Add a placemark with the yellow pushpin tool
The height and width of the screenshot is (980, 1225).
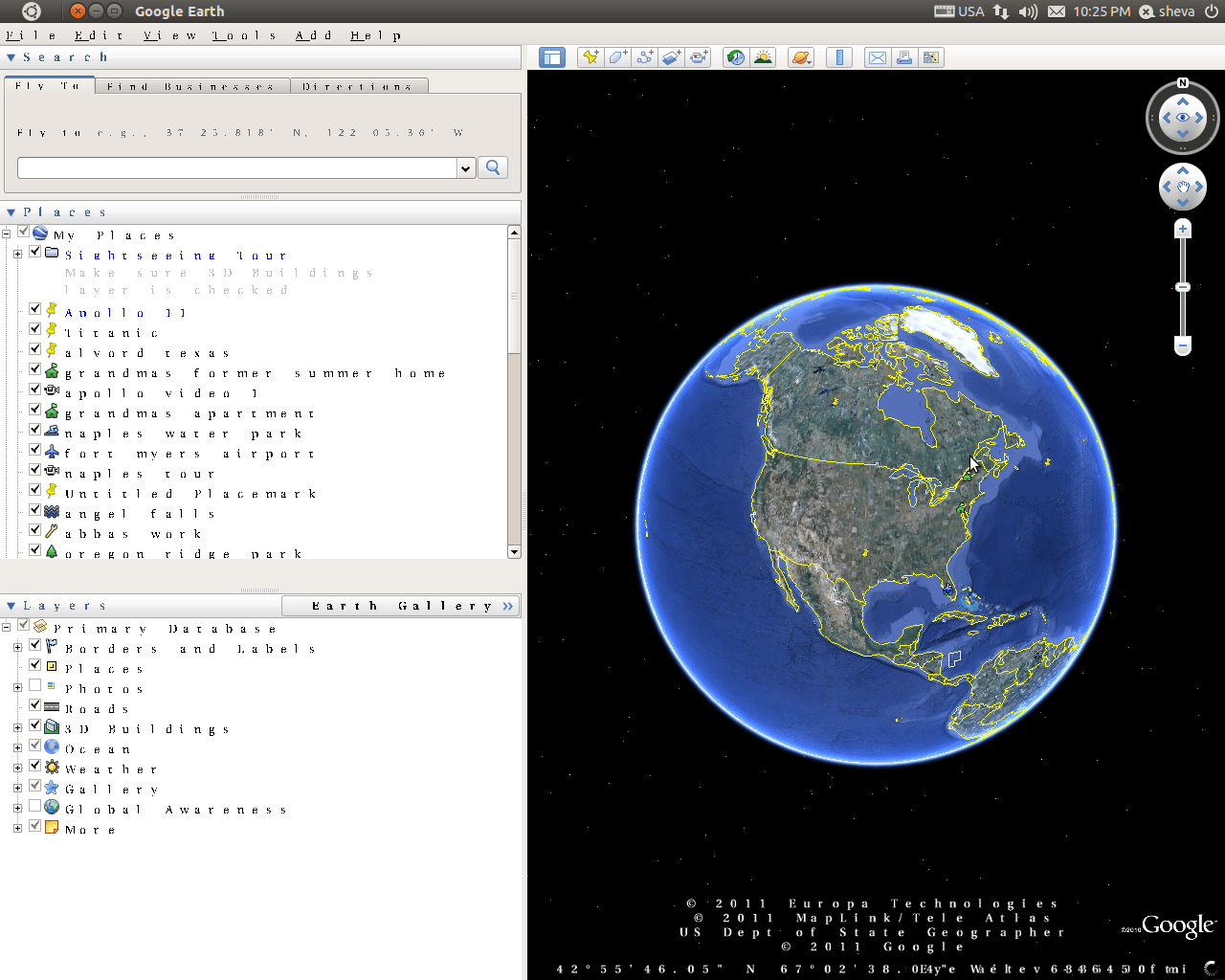pyautogui.click(x=590, y=57)
